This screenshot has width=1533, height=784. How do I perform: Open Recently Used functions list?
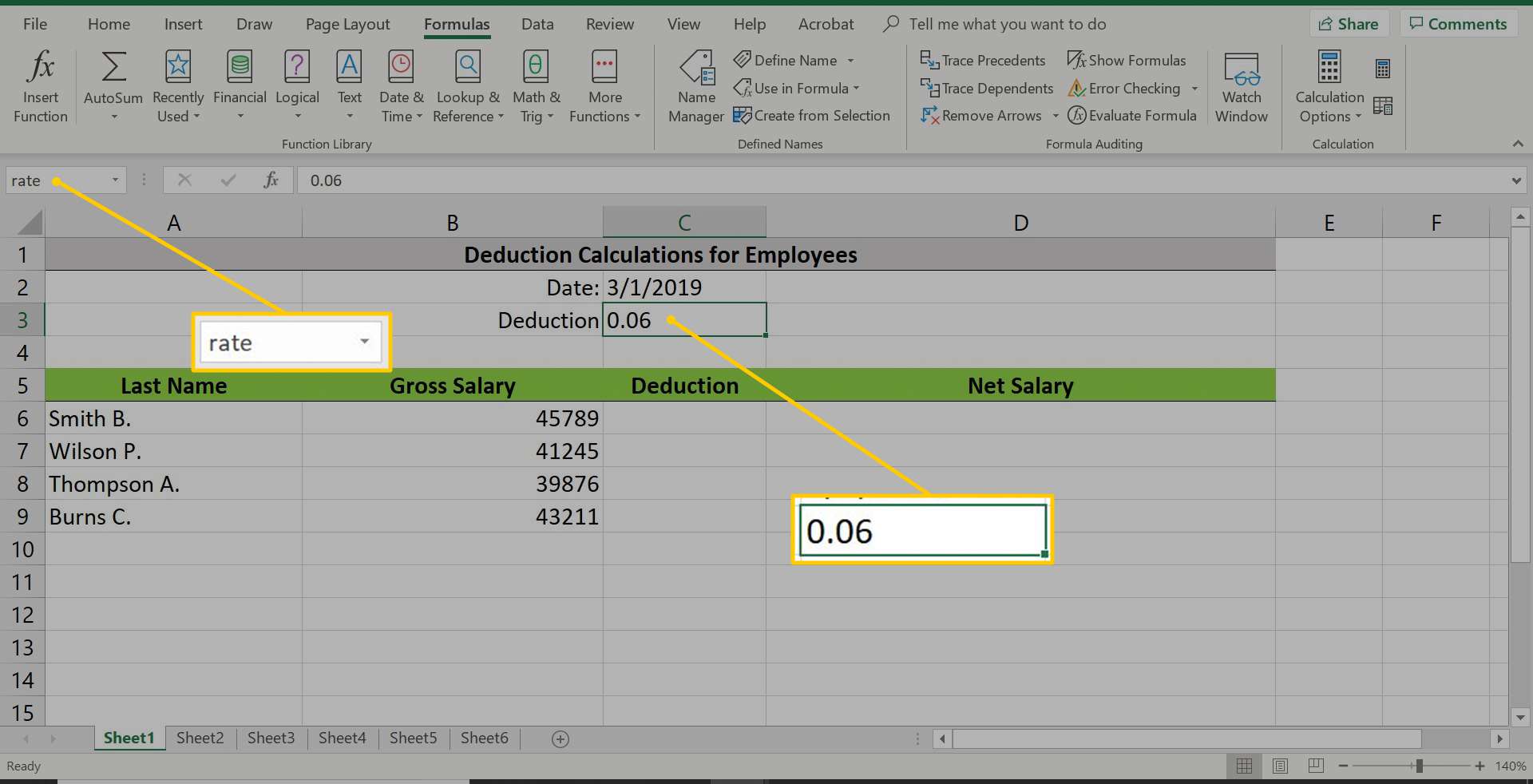click(178, 86)
